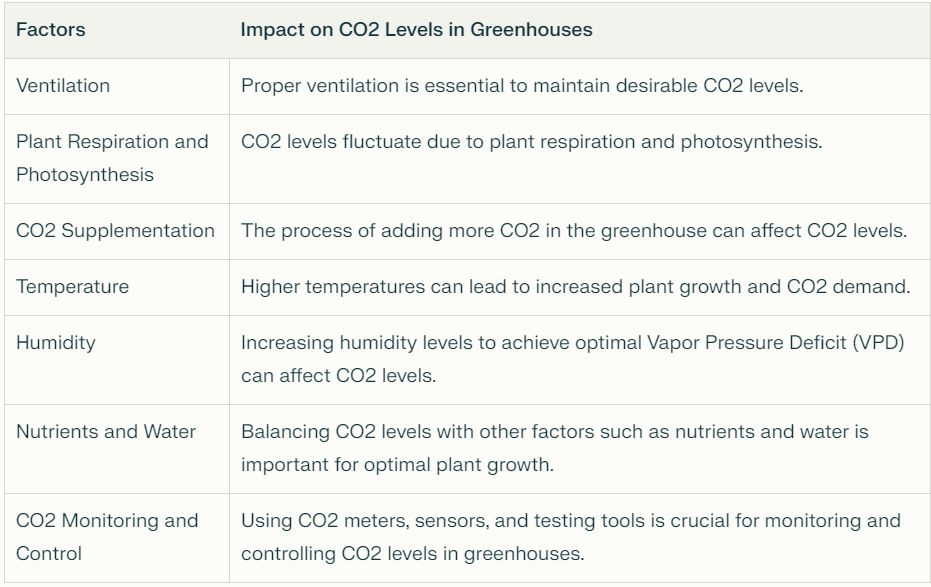Viewport: 931px width, 587px height.
Task: Click the controlling CO2 levels in greenhouses line
Action: click(412, 554)
